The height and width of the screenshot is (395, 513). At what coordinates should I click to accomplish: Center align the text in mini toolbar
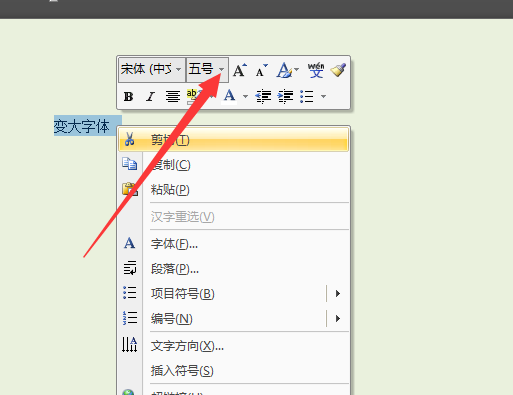click(x=173, y=97)
